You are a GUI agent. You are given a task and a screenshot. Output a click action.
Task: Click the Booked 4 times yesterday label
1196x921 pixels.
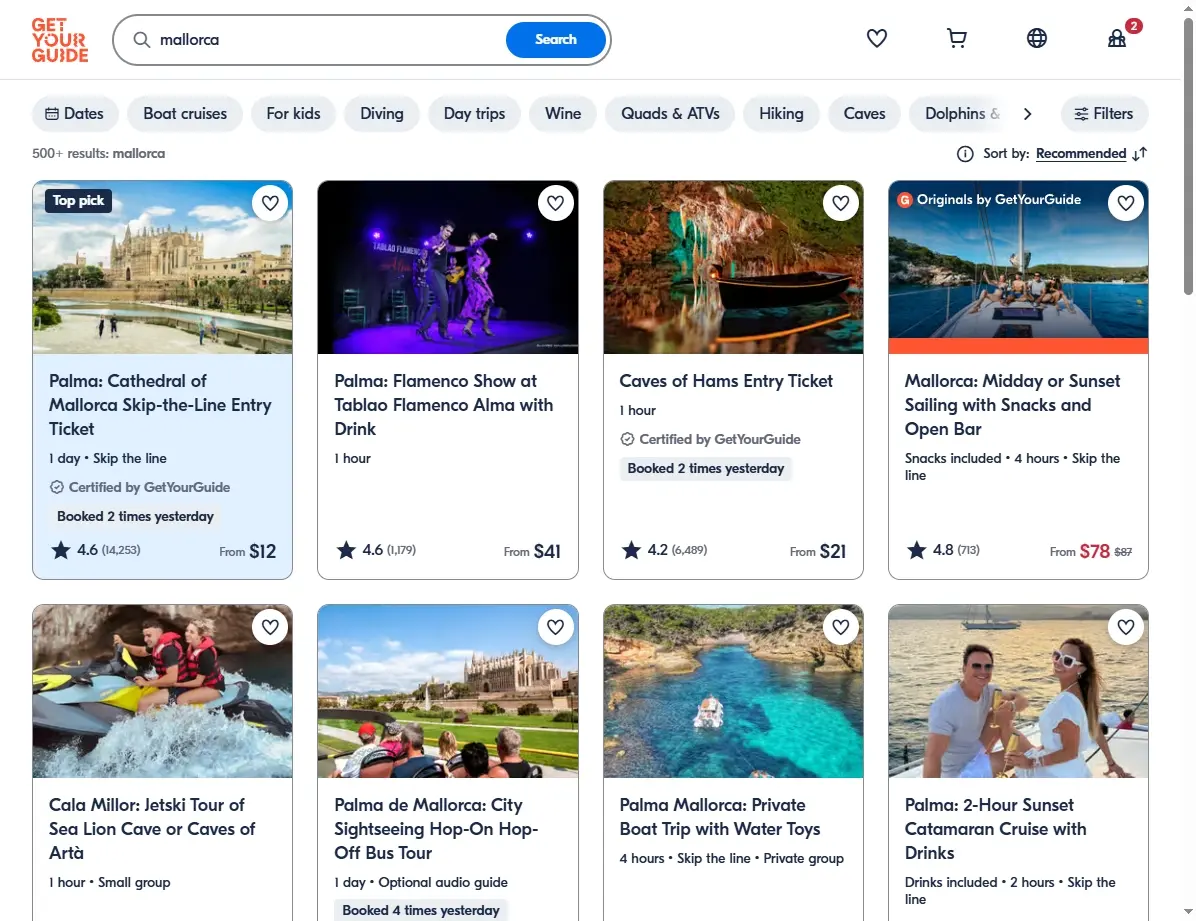[421, 910]
